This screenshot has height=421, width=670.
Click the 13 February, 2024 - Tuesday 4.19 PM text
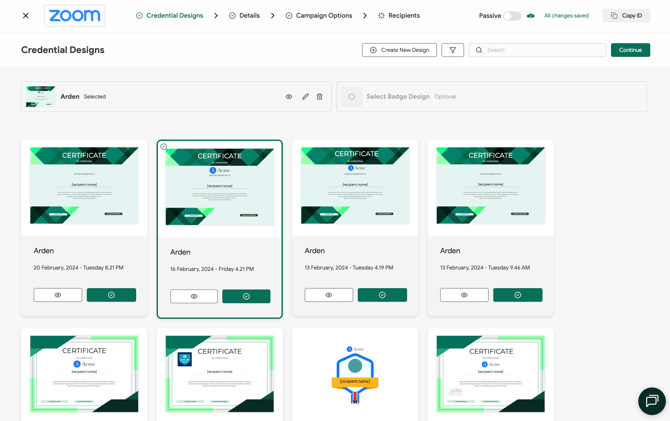pos(349,268)
